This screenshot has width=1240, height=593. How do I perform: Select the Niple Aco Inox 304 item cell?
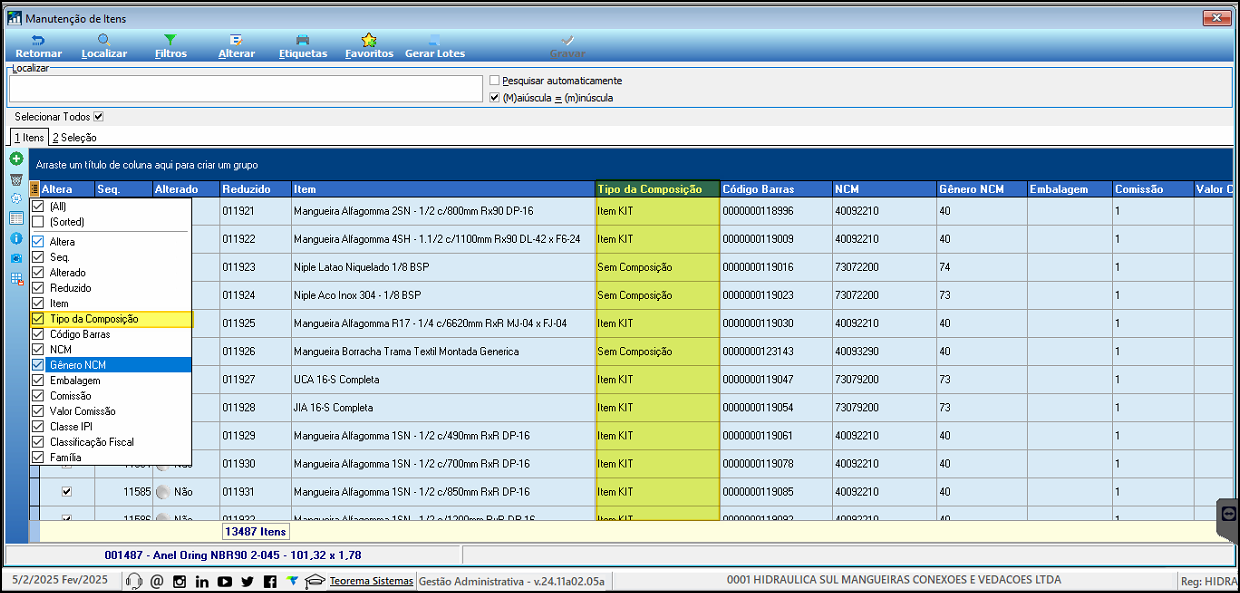click(443, 296)
